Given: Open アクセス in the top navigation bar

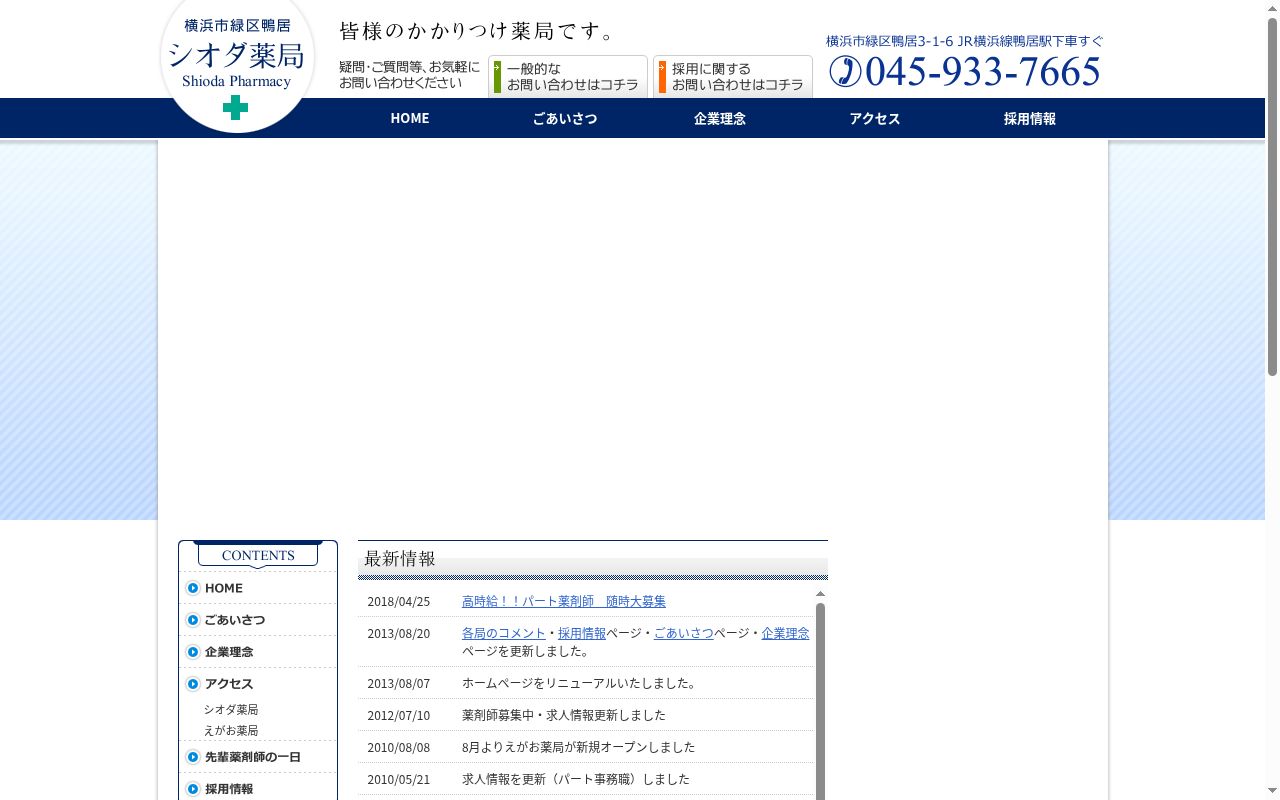Looking at the screenshot, I should point(875,118).
